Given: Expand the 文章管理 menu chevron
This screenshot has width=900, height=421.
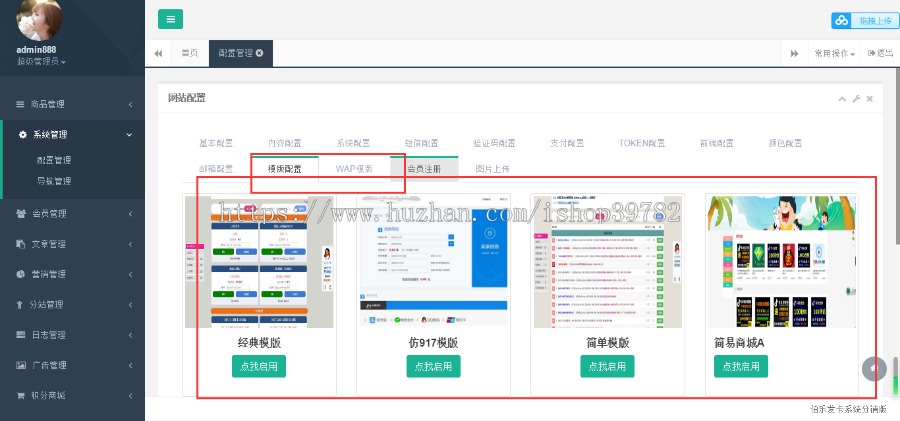Looking at the screenshot, I should (x=130, y=244).
